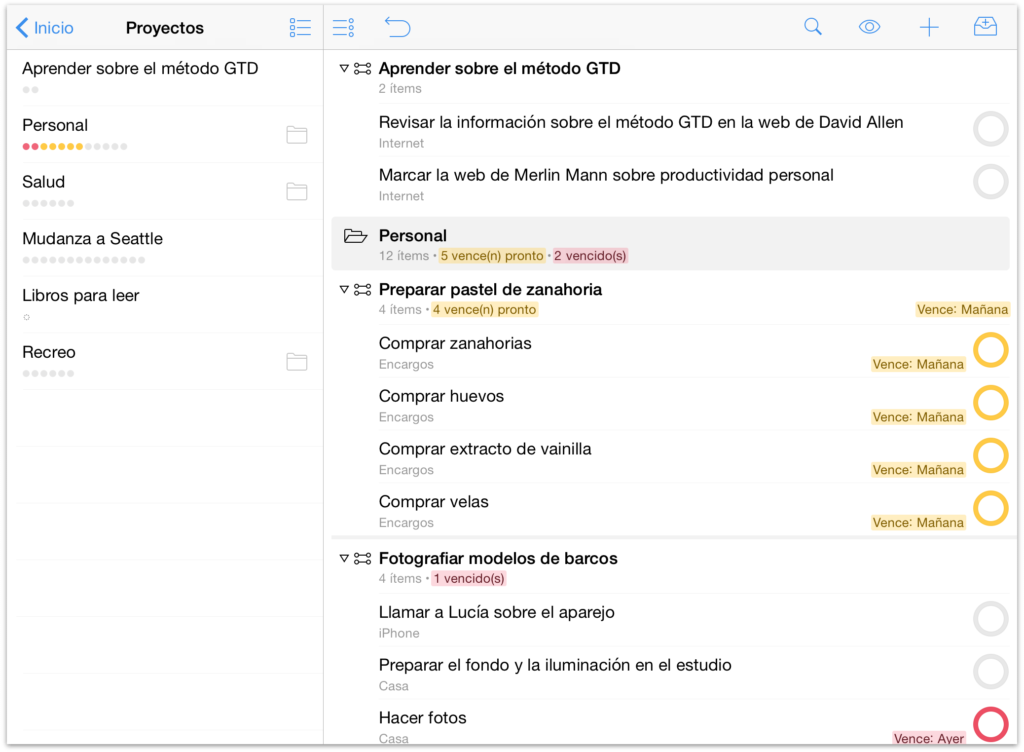Open the search magnifier icon
Viewport: 1024px width, 752px height.
pyautogui.click(x=813, y=28)
